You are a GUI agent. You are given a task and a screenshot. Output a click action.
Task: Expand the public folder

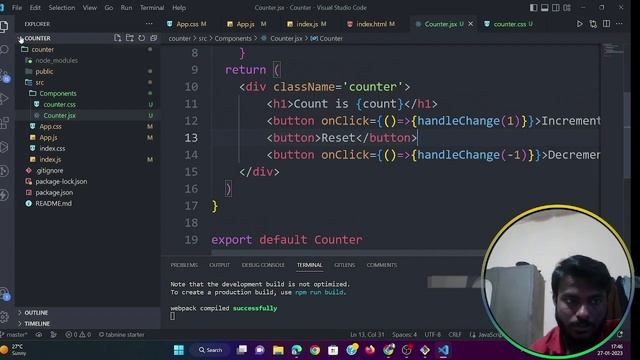click(x=44, y=71)
